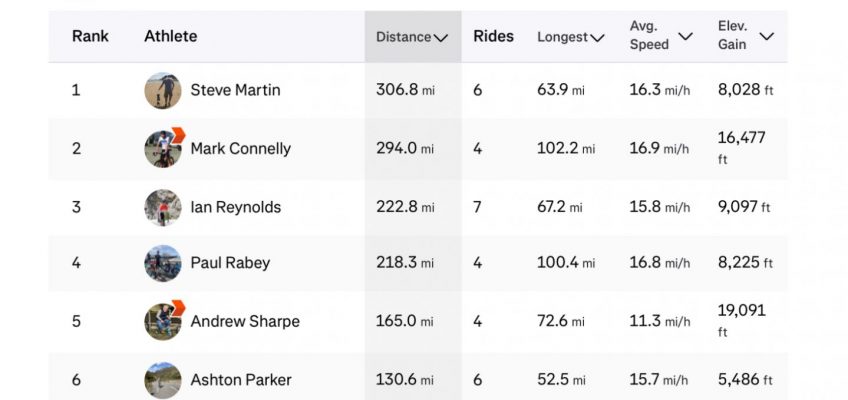Click Andrew Sharpe's profile avatar

click(x=162, y=322)
